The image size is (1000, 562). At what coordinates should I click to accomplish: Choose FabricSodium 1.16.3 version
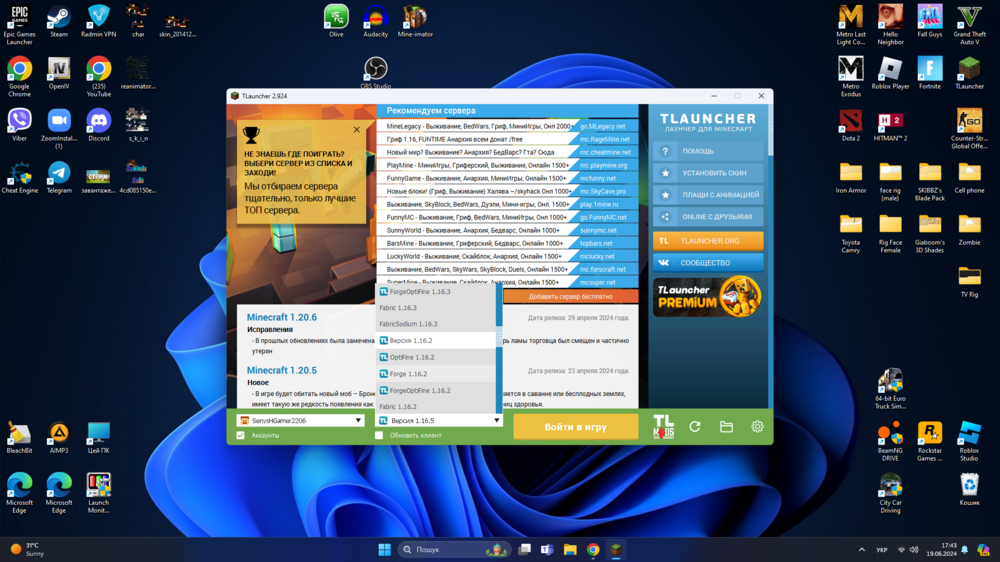pyautogui.click(x=436, y=324)
